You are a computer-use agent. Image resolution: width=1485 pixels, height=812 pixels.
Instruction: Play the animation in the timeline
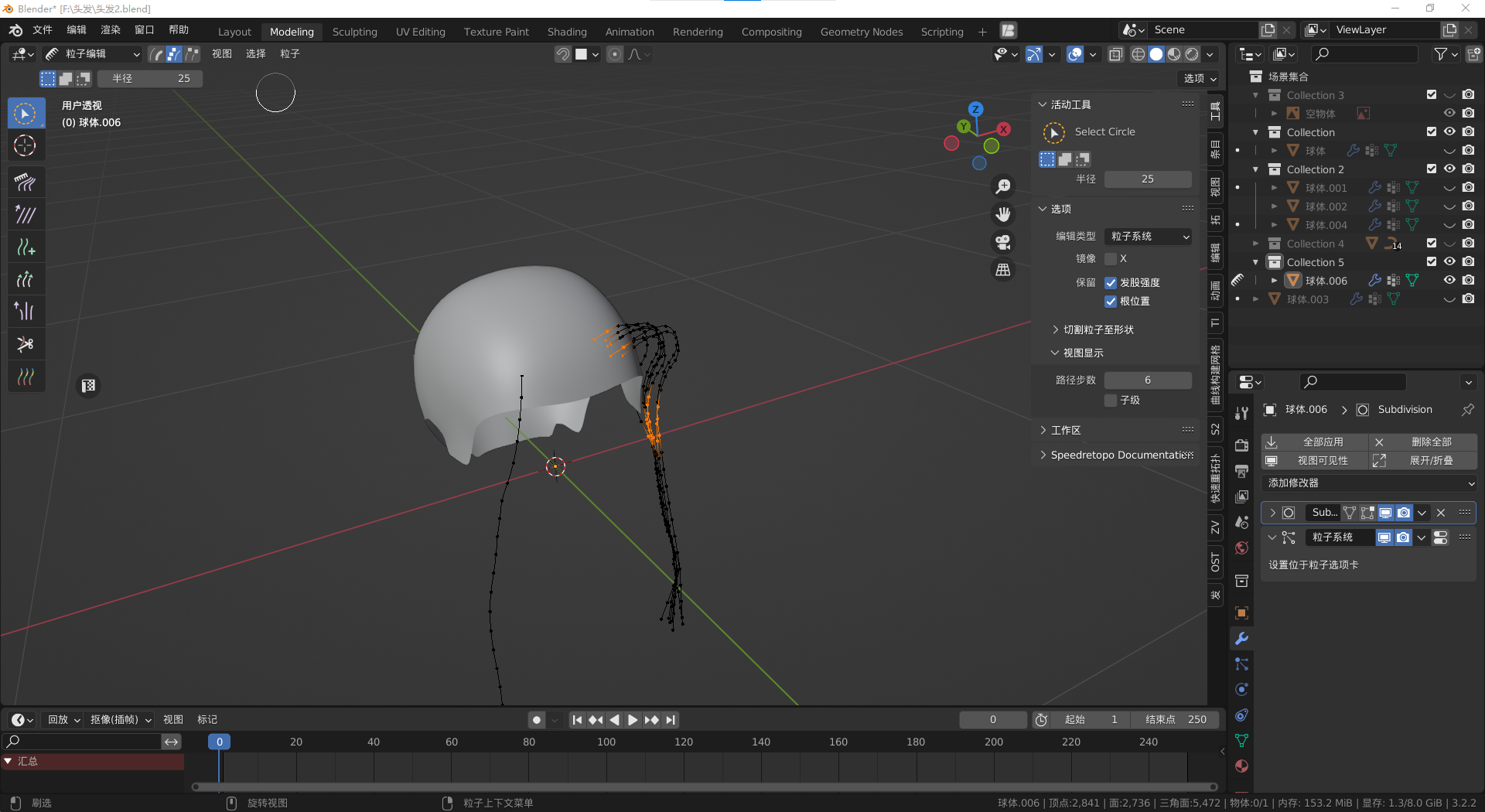633,720
